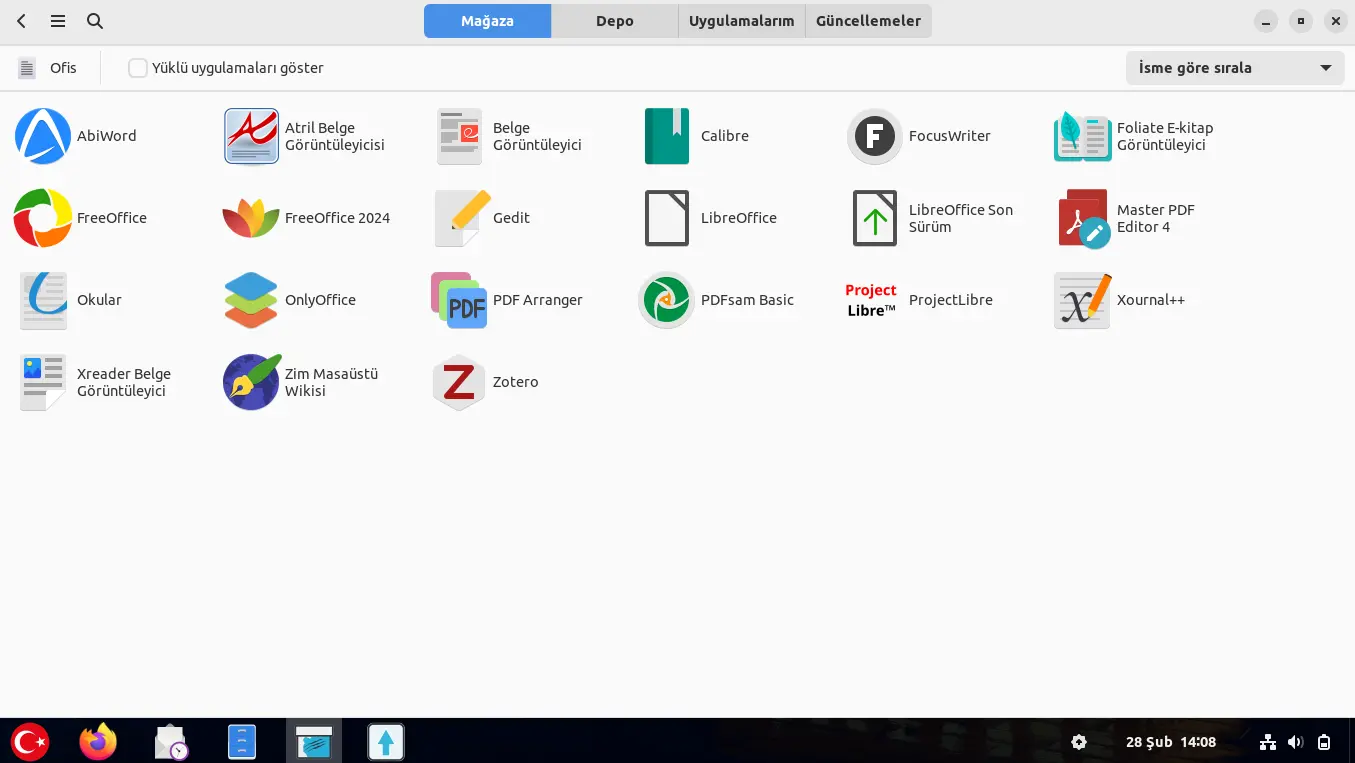Screen dimensions: 1355x763
Task: Click the ProjectLibre name label
Action: [951, 300]
